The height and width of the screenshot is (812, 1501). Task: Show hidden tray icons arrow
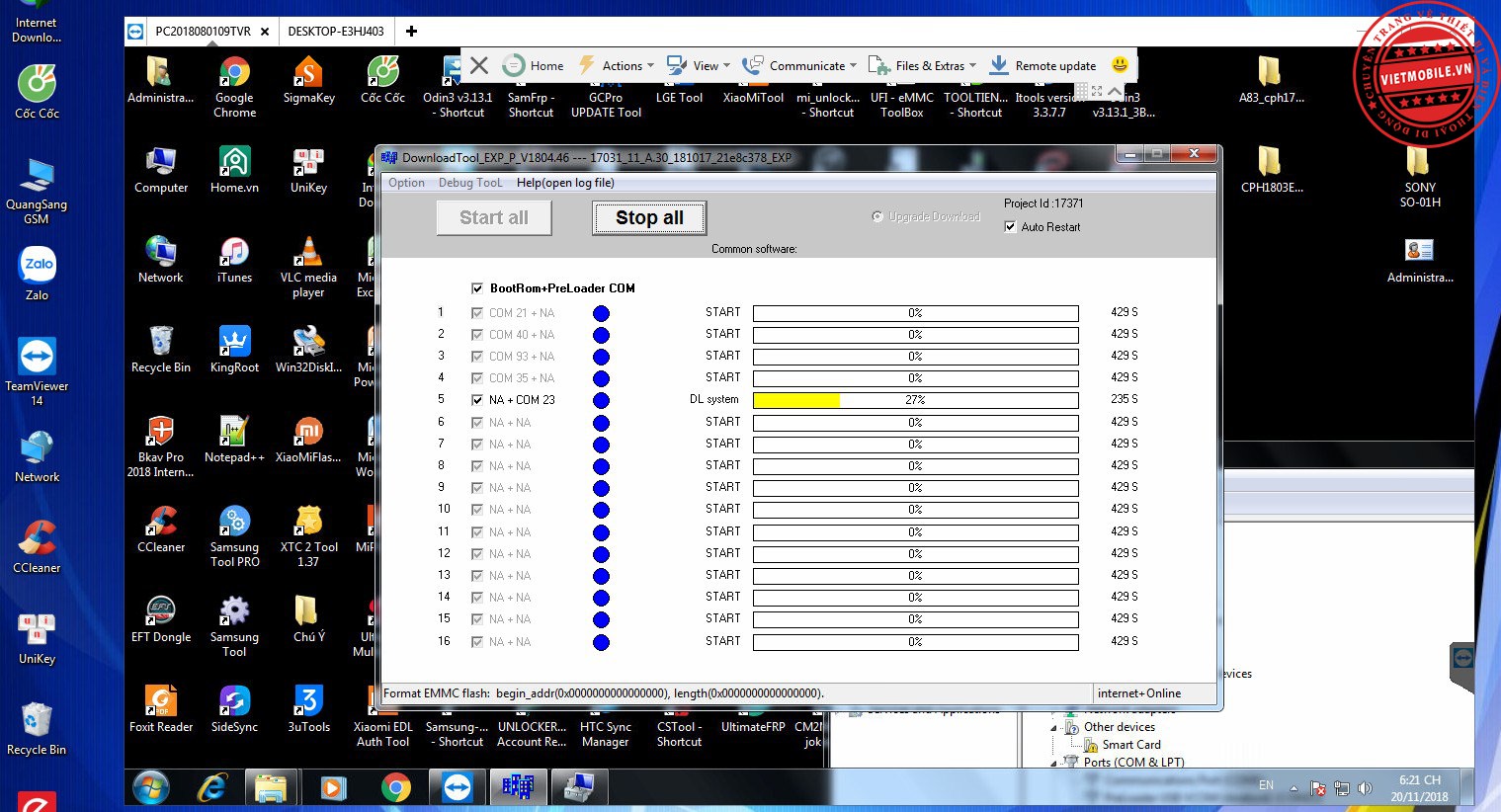pos(1293,788)
